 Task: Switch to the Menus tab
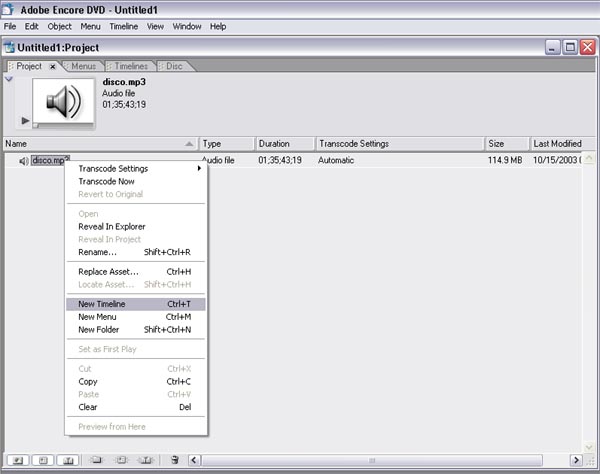click(83, 66)
